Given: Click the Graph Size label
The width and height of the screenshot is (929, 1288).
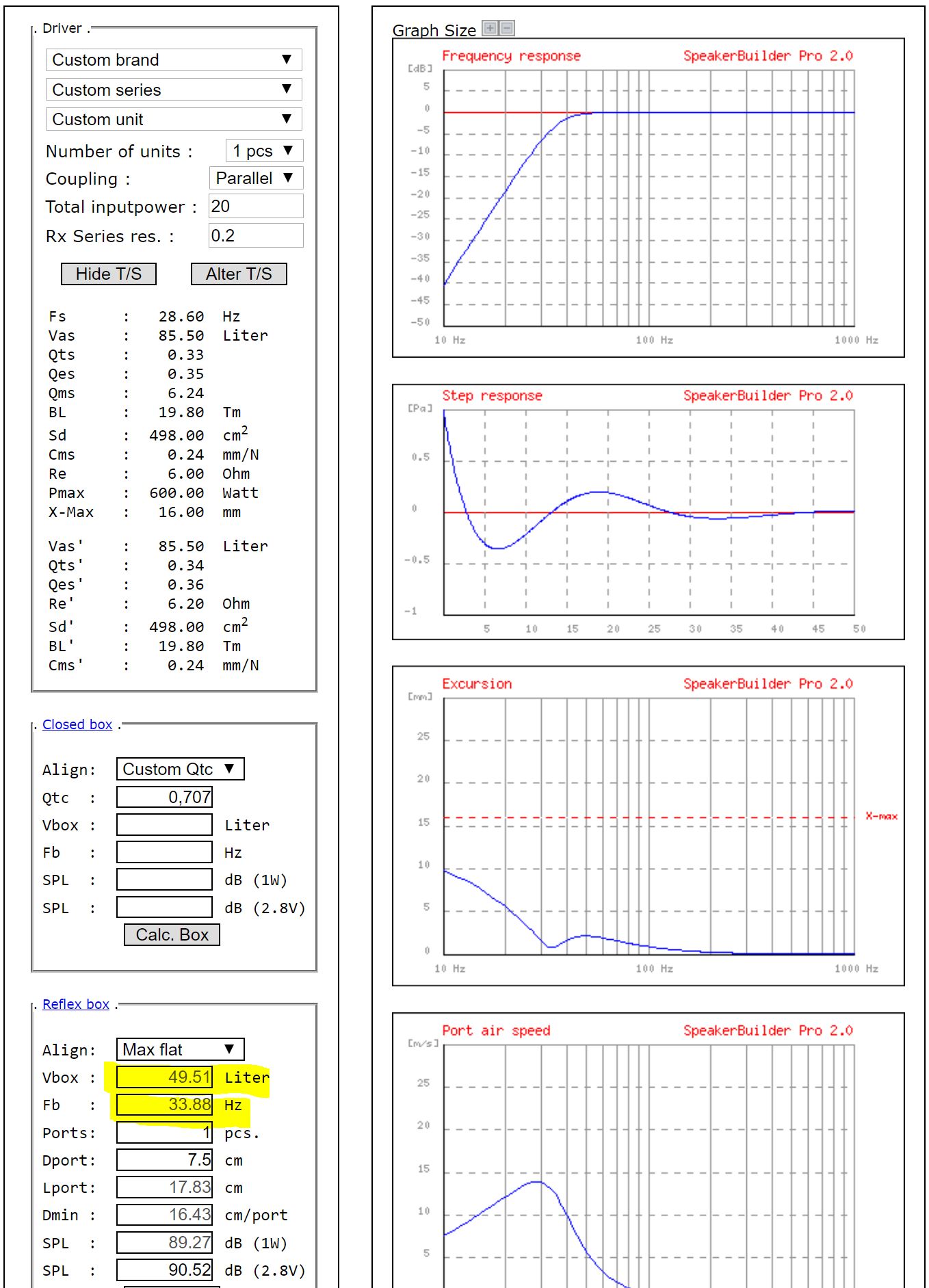Looking at the screenshot, I should click(434, 30).
